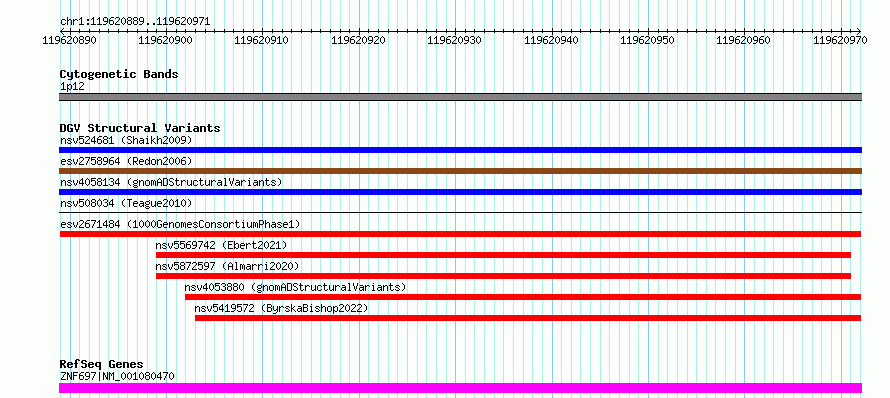The image size is (890, 398).
Task: Click the Cytogenetic Bands track heading
Action: point(119,74)
